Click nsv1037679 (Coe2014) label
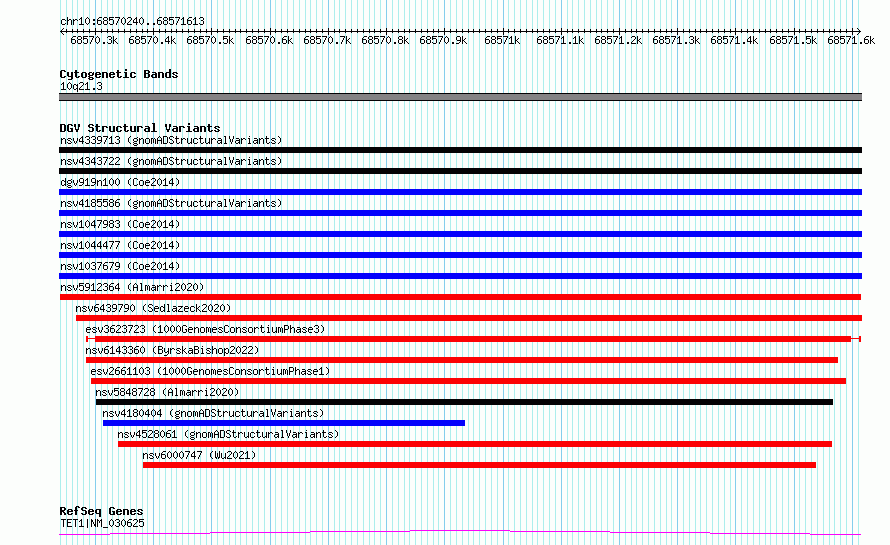 (120, 266)
